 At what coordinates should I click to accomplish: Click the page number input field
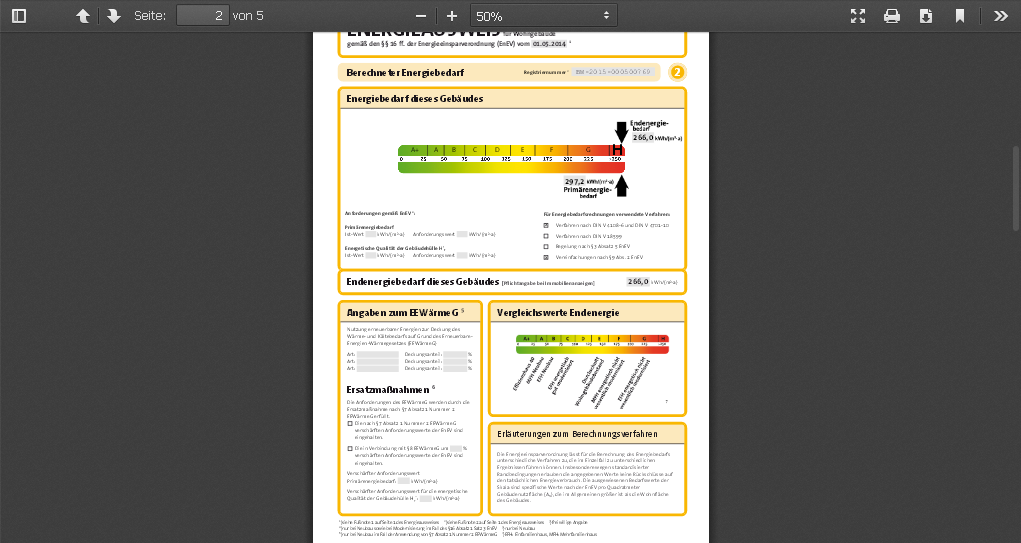click(x=203, y=16)
